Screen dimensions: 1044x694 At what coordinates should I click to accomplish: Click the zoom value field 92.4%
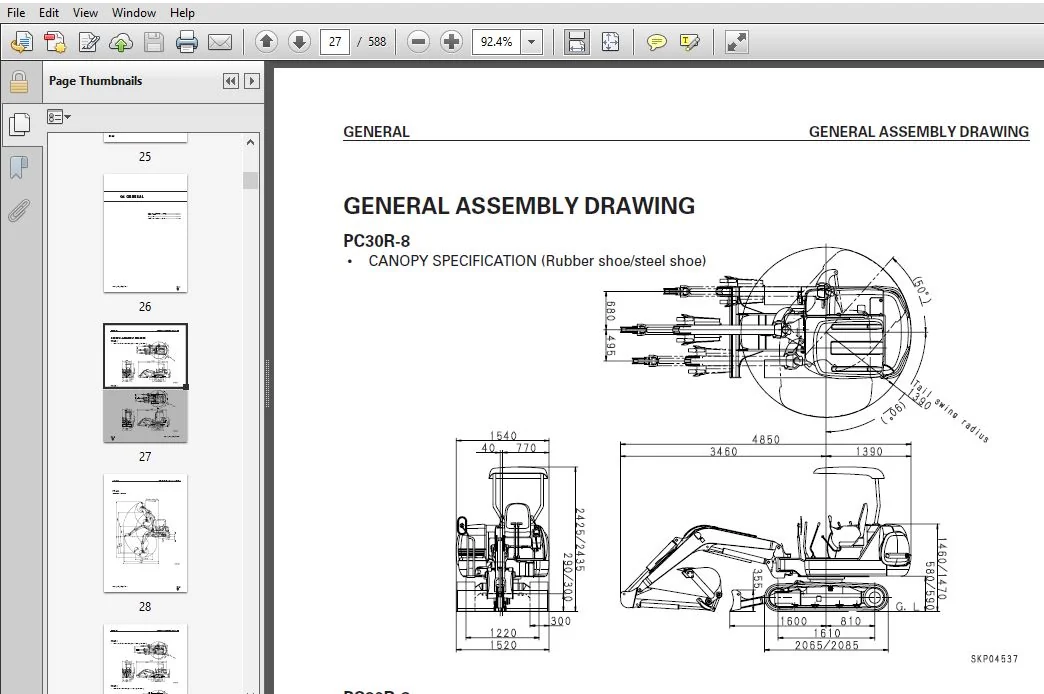(x=497, y=42)
